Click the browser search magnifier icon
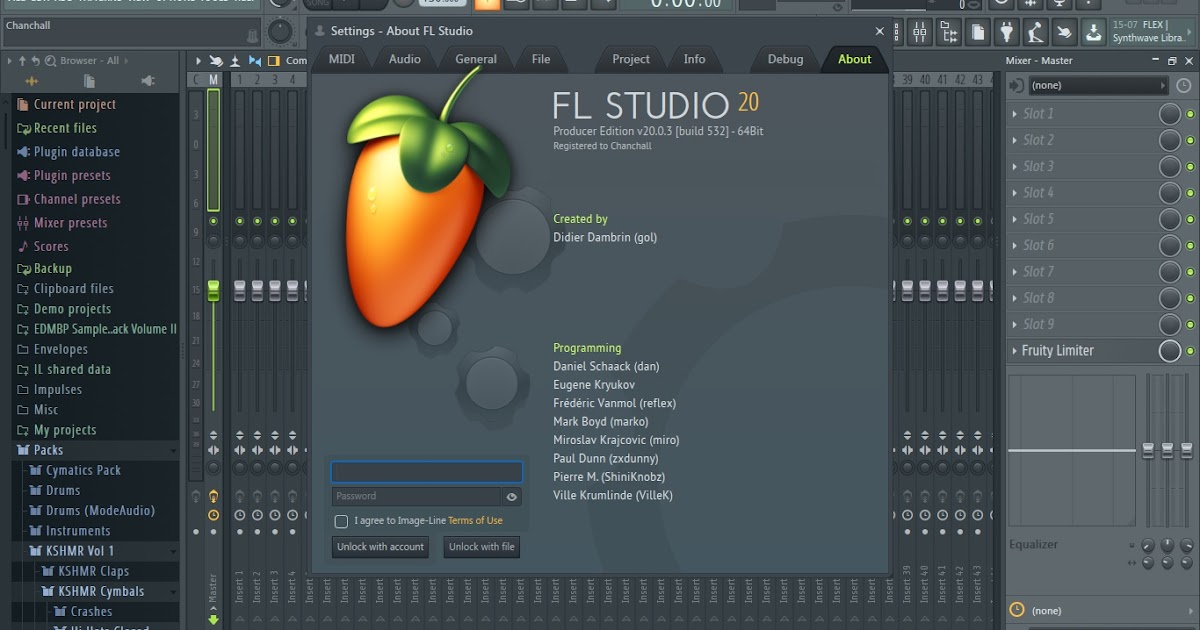 click(x=50, y=61)
